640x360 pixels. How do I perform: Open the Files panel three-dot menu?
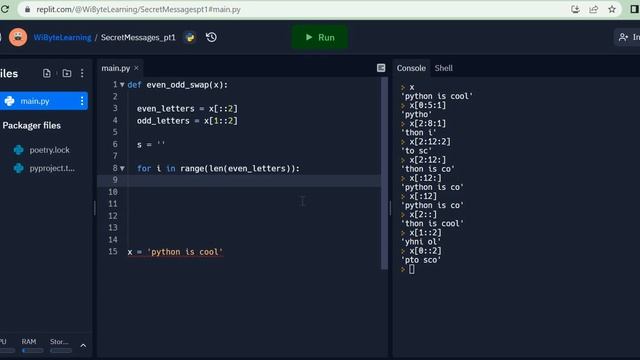82,73
